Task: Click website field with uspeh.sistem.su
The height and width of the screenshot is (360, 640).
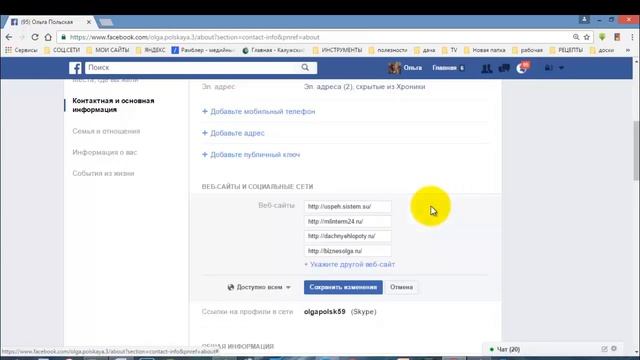Action: click(347, 207)
